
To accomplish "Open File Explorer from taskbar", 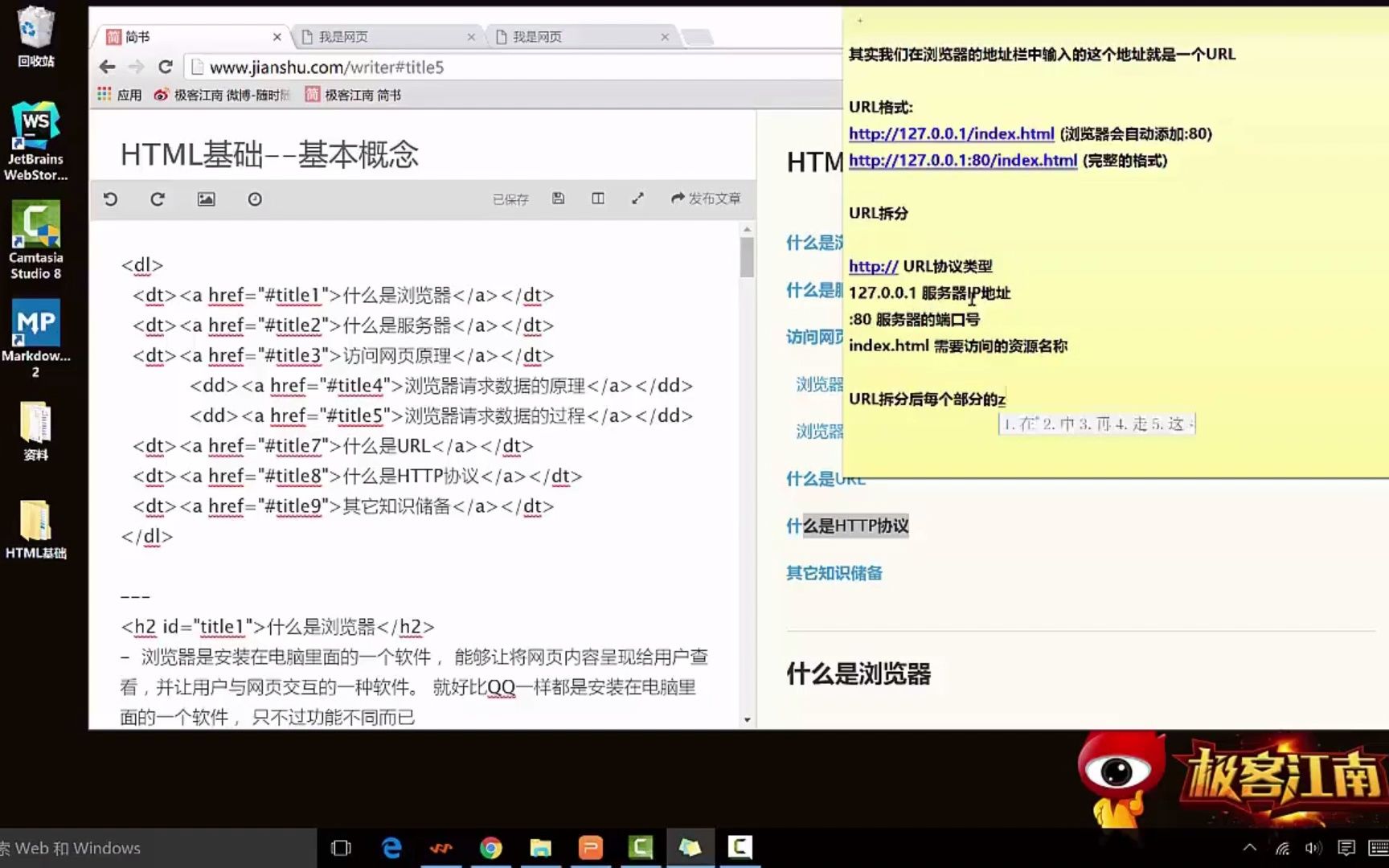I will coord(541,848).
